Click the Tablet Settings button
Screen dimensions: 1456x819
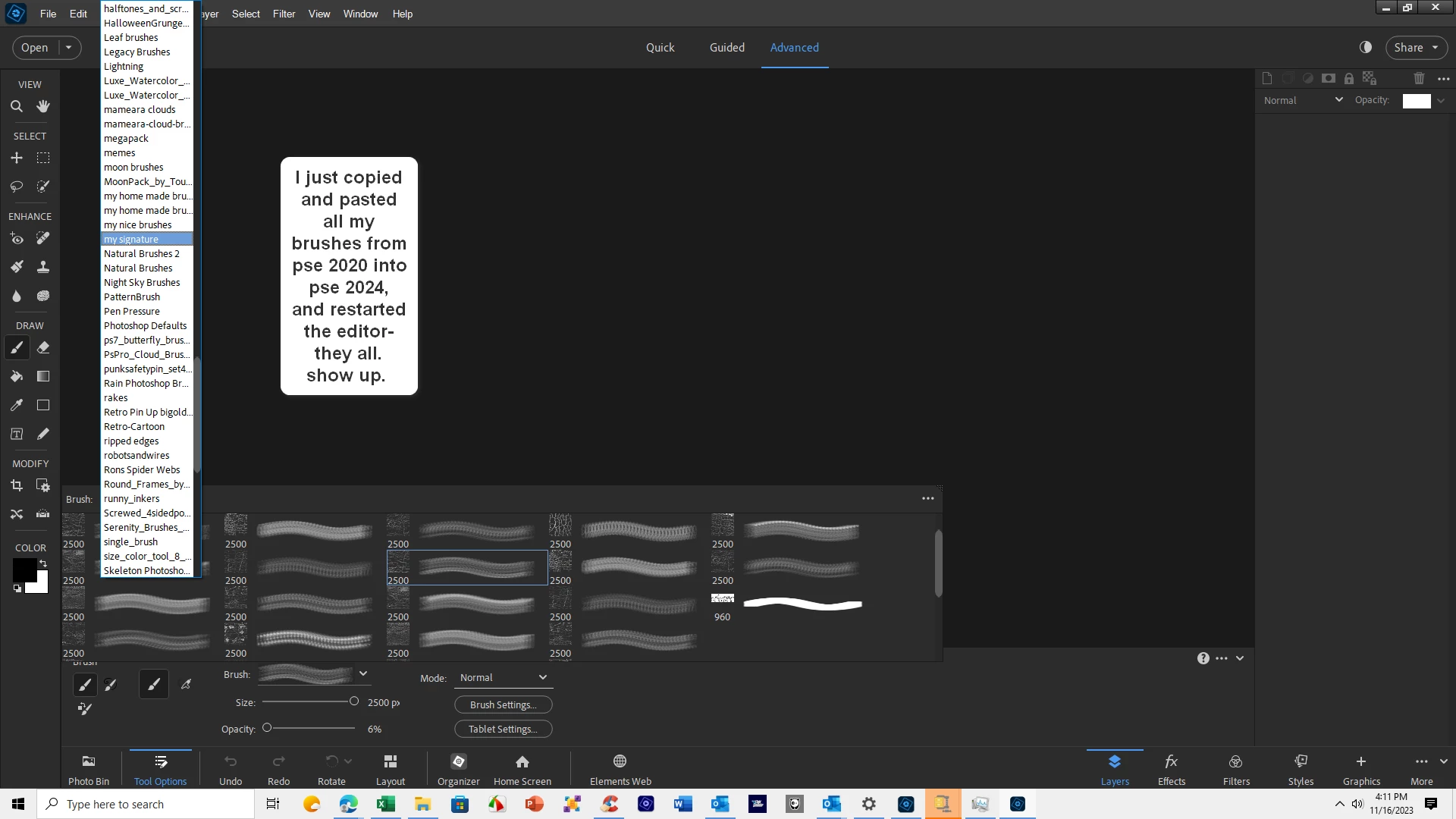pyautogui.click(x=503, y=729)
